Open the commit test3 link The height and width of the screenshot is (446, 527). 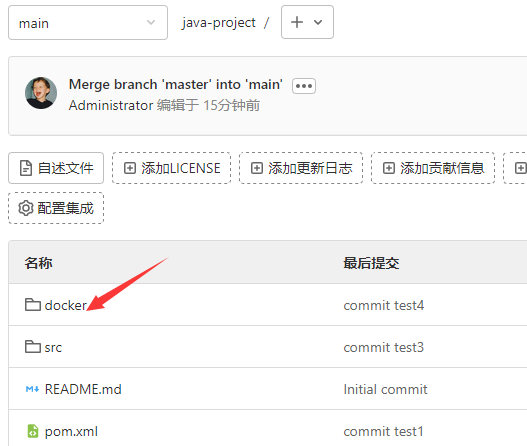[383, 347]
